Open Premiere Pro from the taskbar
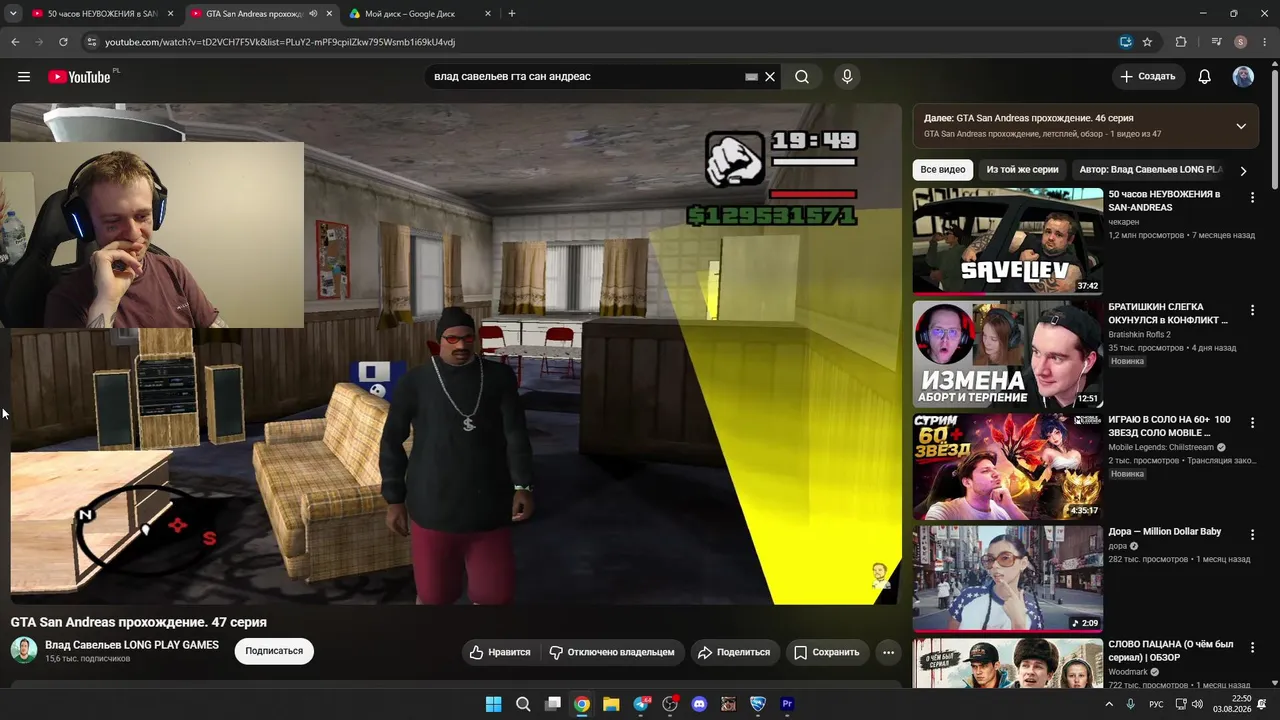Image resolution: width=1280 pixels, height=720 pixels. coord(787,704)
